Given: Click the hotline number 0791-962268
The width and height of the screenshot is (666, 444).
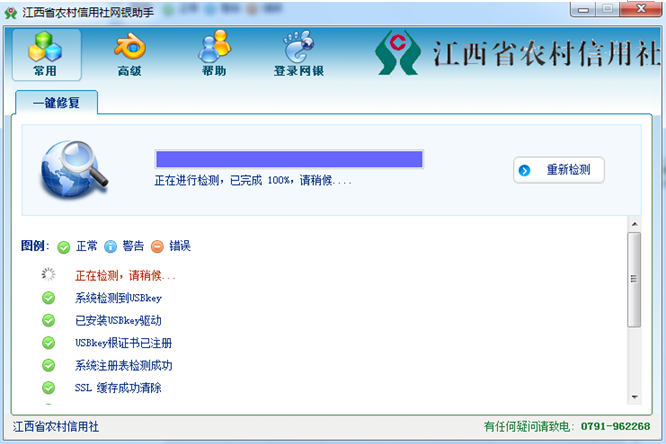Looking at the screenshot, I should [x=615, y=426].
